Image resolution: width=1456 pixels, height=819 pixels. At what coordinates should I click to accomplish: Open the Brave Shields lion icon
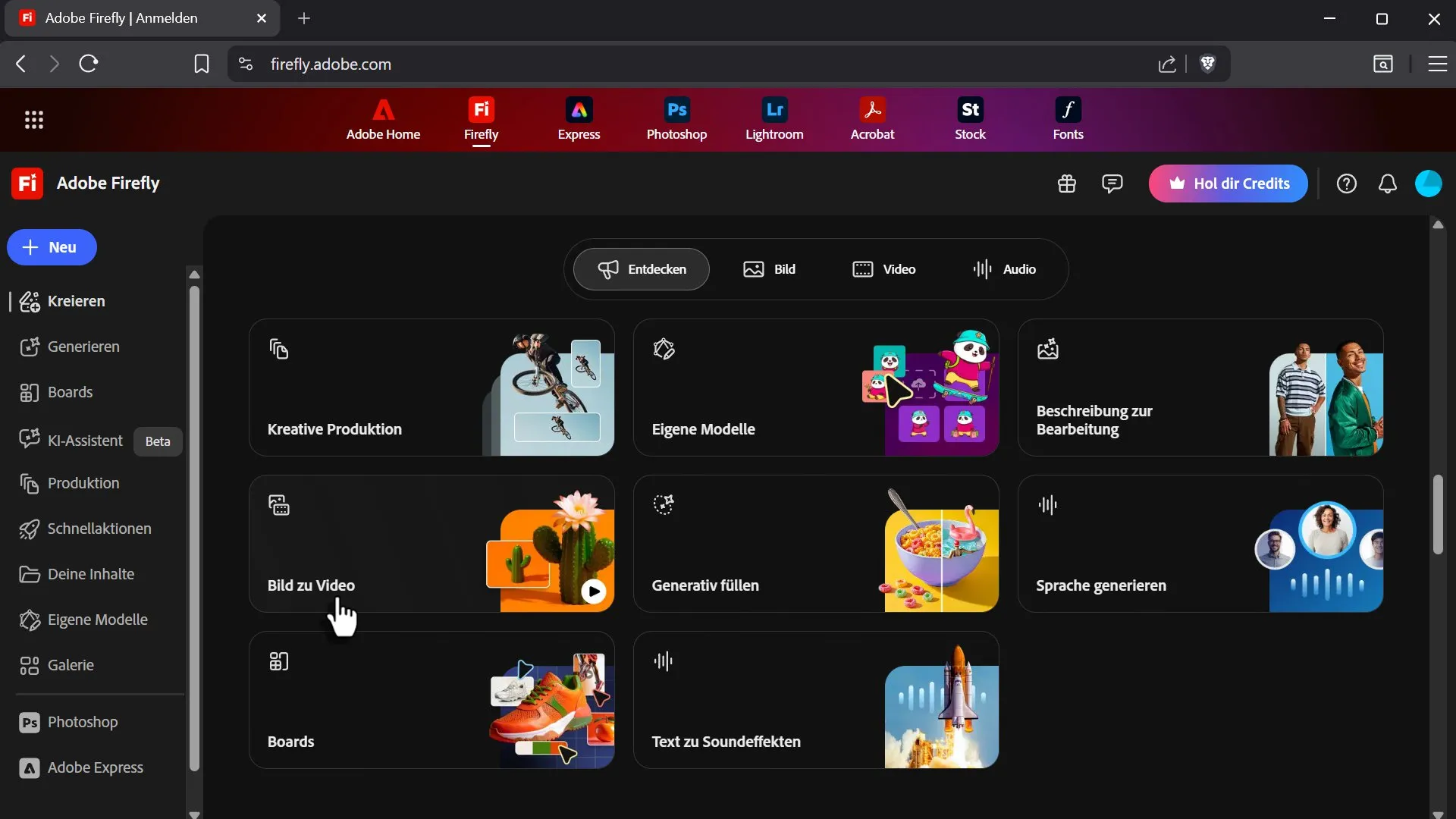tap(1208, 64)
